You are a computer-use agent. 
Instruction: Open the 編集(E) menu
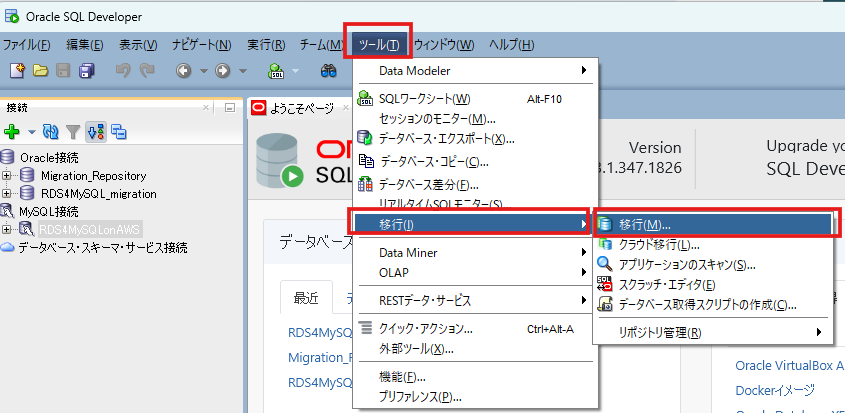pos(85,45)
